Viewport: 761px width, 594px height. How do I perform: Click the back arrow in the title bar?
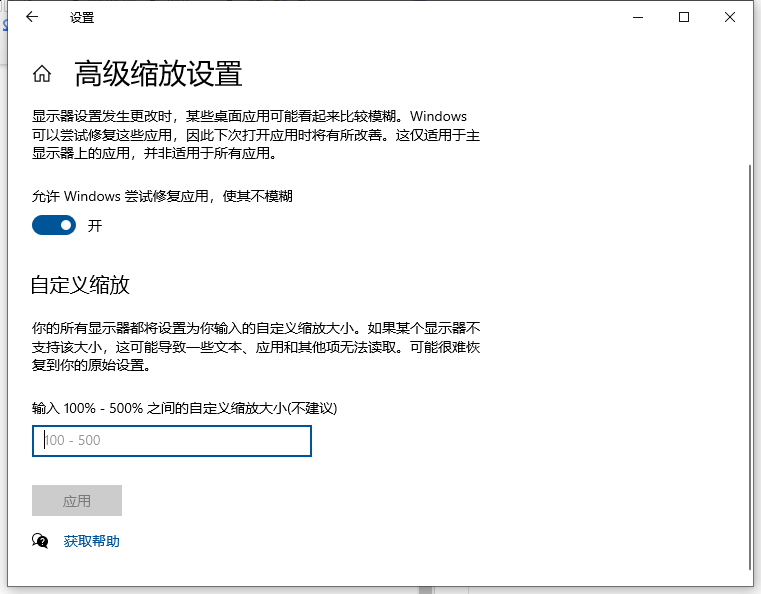pos(32,17)
